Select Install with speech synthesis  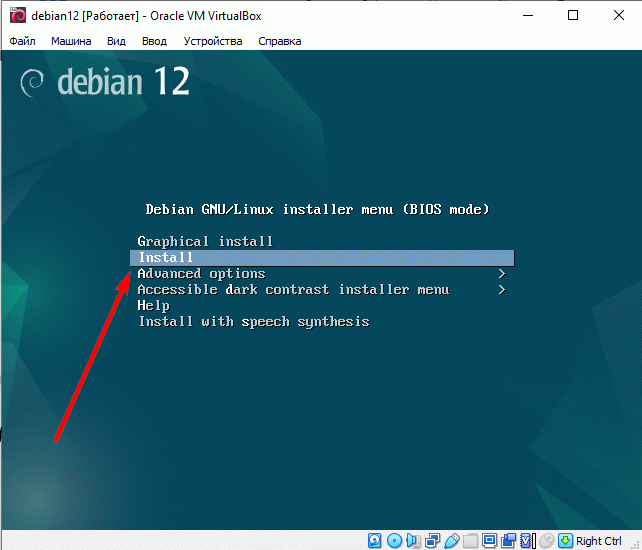click(x=254, y=322)
